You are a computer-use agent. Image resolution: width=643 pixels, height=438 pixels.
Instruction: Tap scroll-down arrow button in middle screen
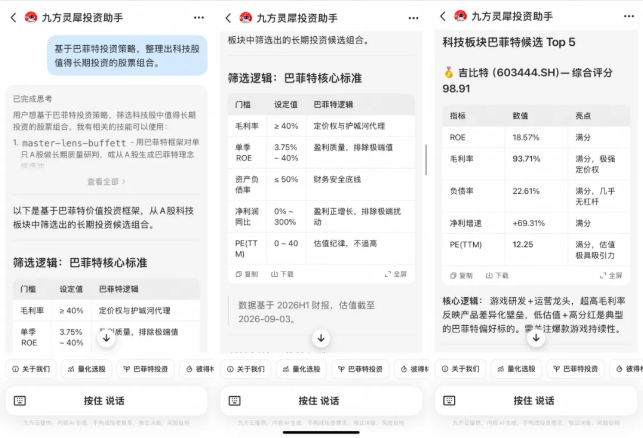[x=321, y=338]
